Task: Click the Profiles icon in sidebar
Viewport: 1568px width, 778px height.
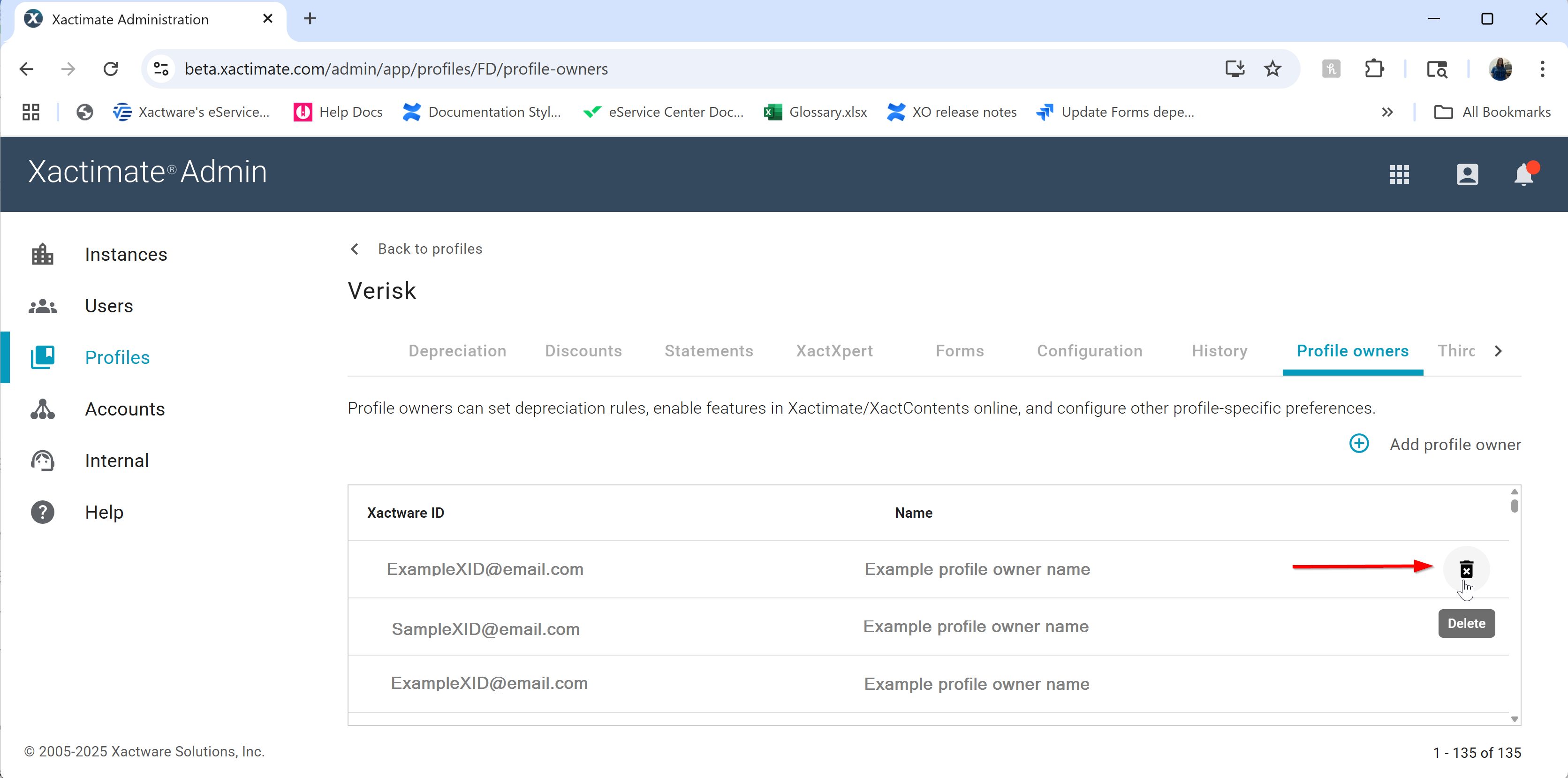Action: 43,357
